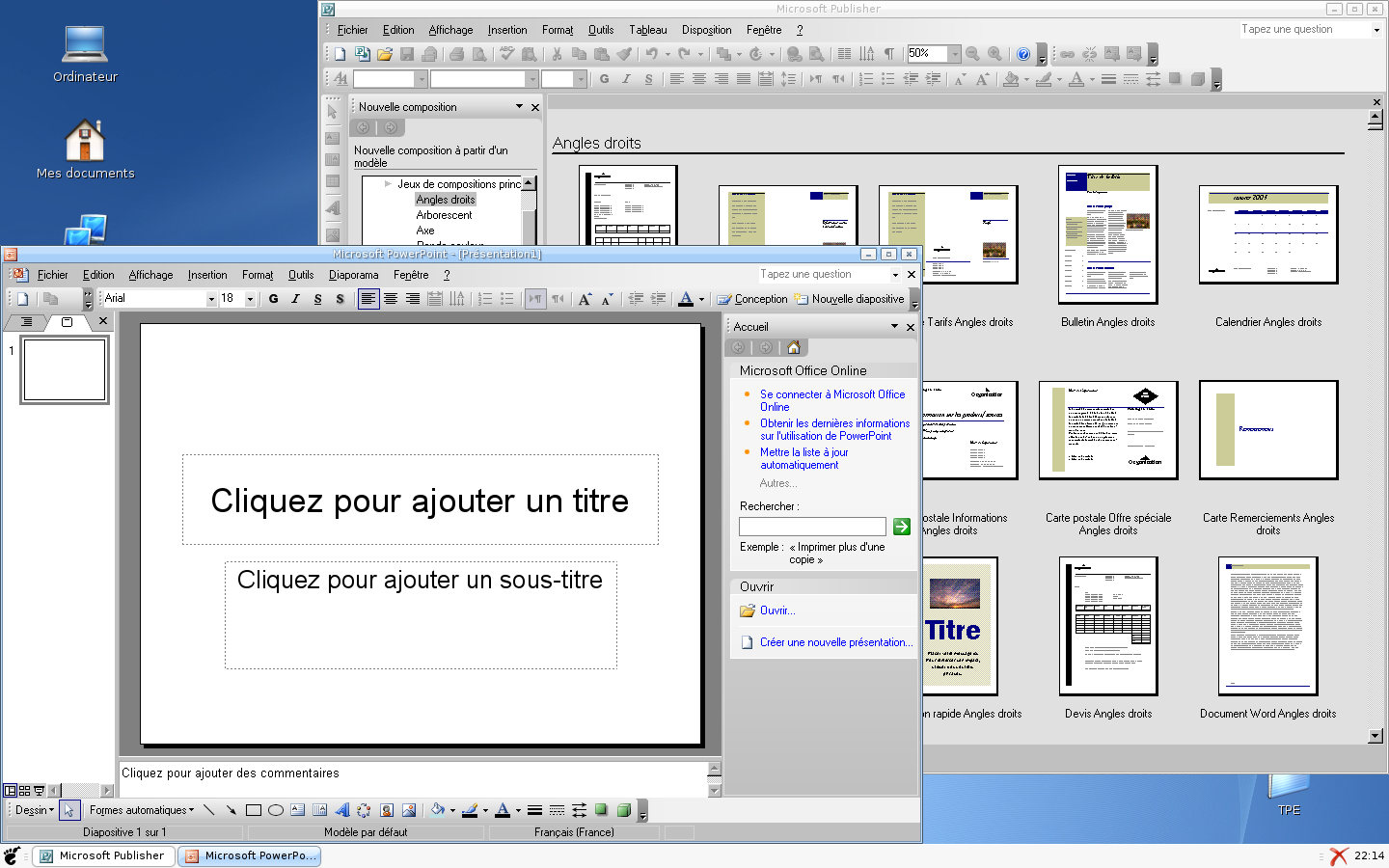
Task: Open the Diaporama menu in PowerPoint
Action: [x=353, y=275]
